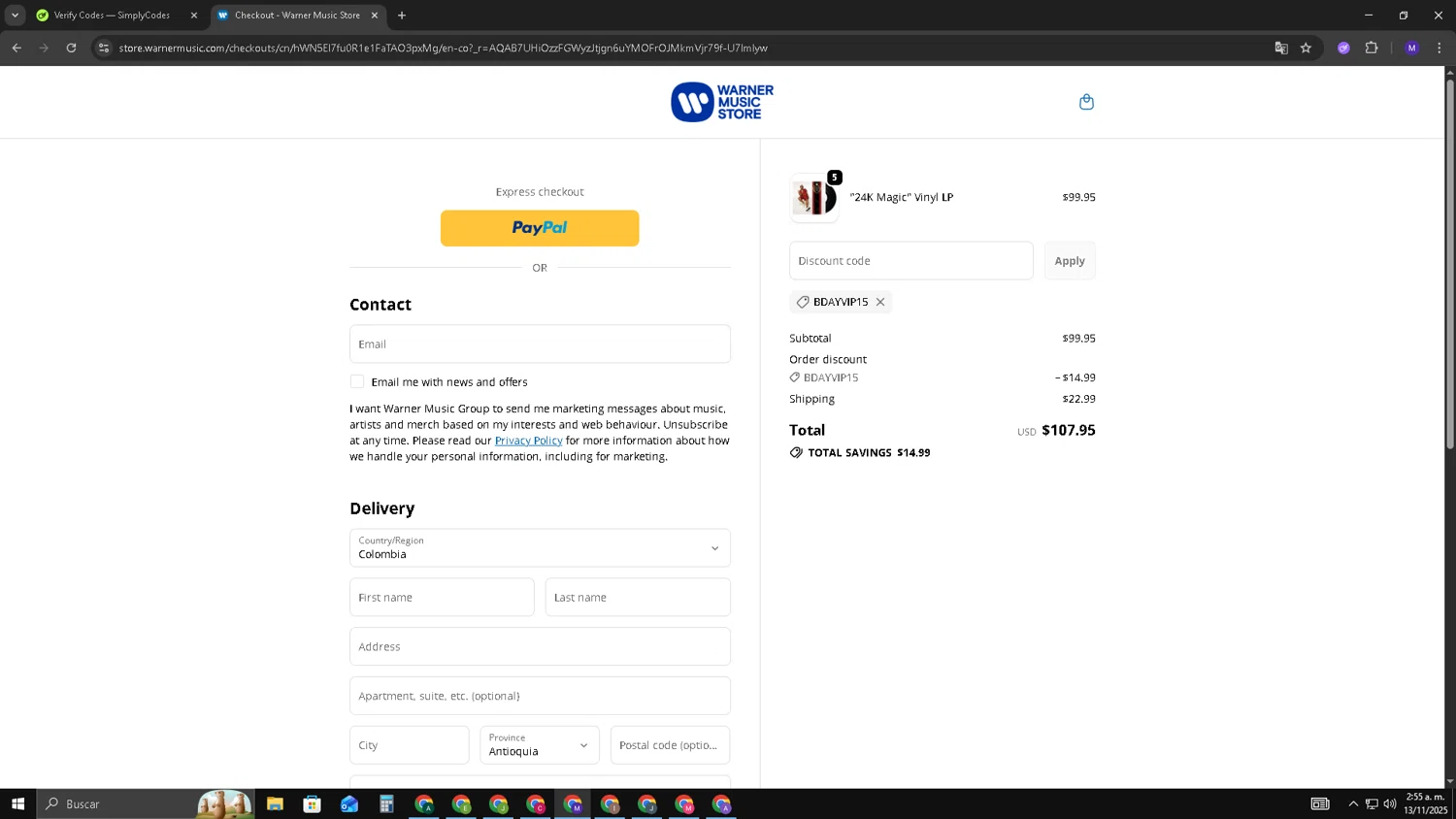
Task: Open Outlook from the taskbar
Action: [x=349, y=803]
